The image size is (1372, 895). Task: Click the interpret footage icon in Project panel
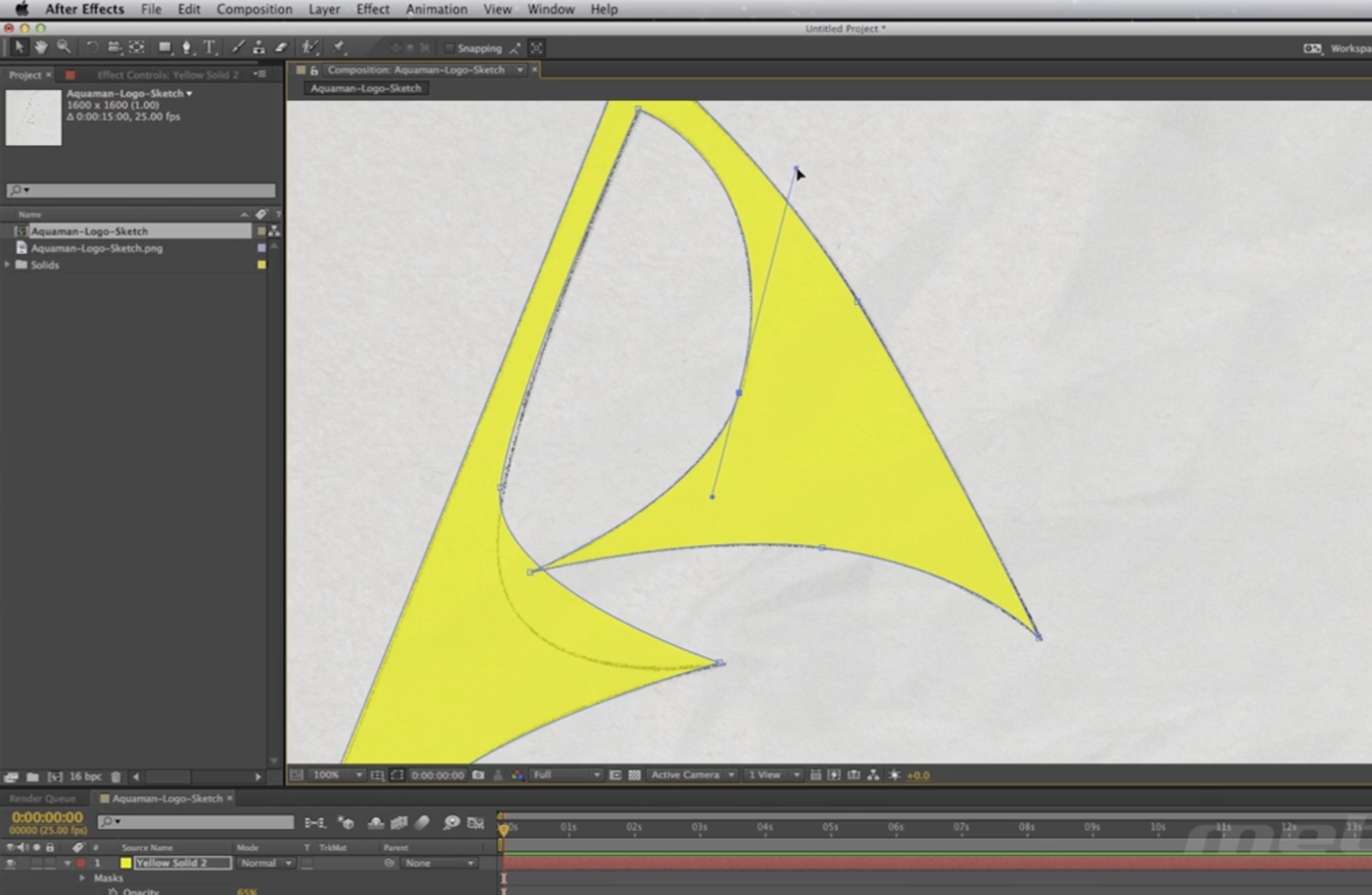(11, 776)
